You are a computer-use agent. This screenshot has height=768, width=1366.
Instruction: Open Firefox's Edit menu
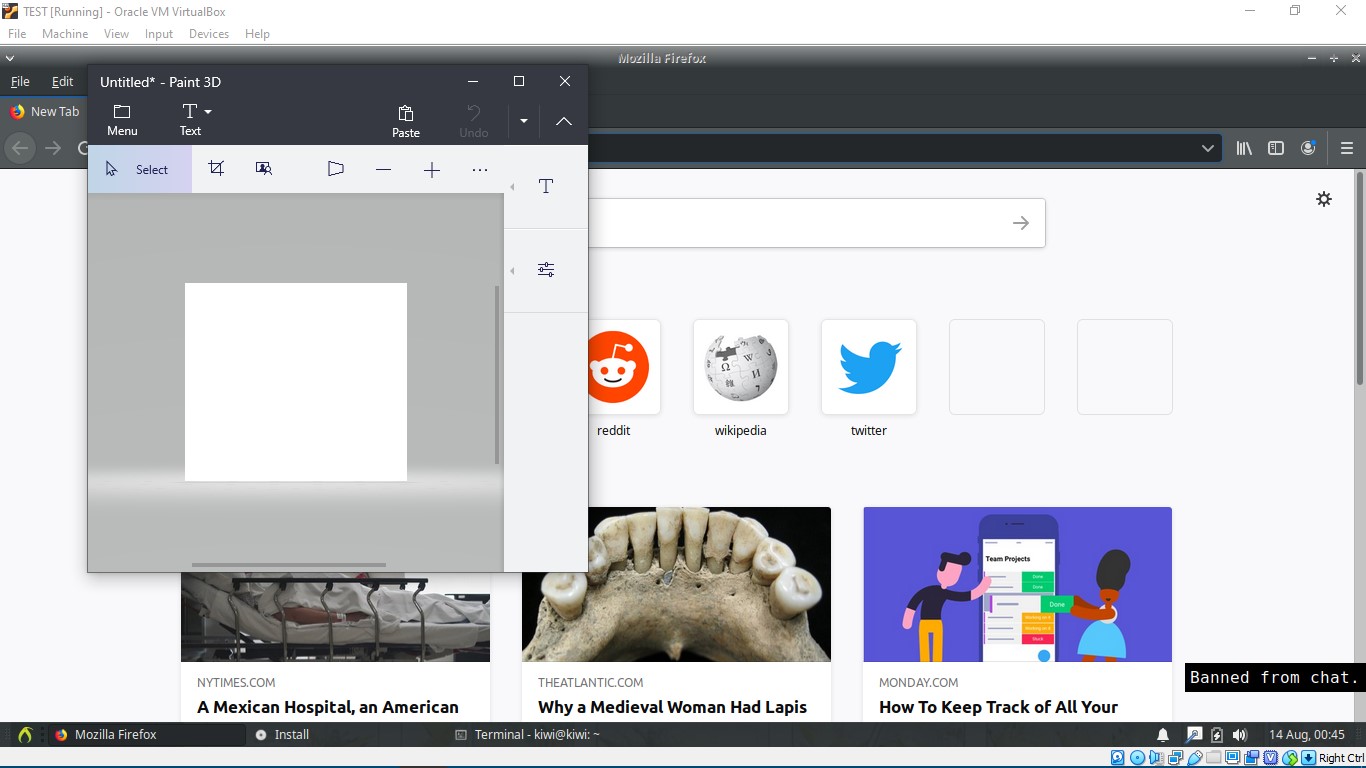pyautogui.click(x=63, y=82)
